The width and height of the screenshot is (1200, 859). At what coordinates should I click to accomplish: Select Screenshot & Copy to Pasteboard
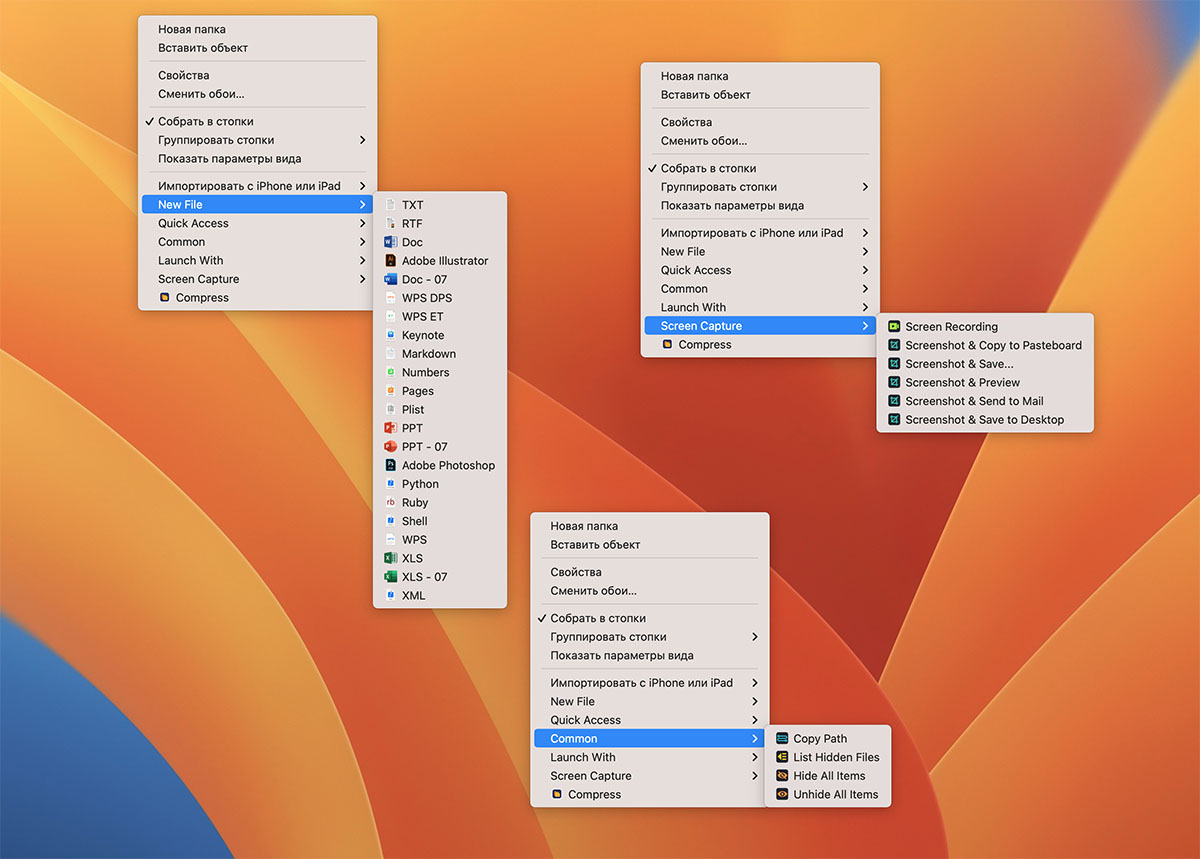992,345
